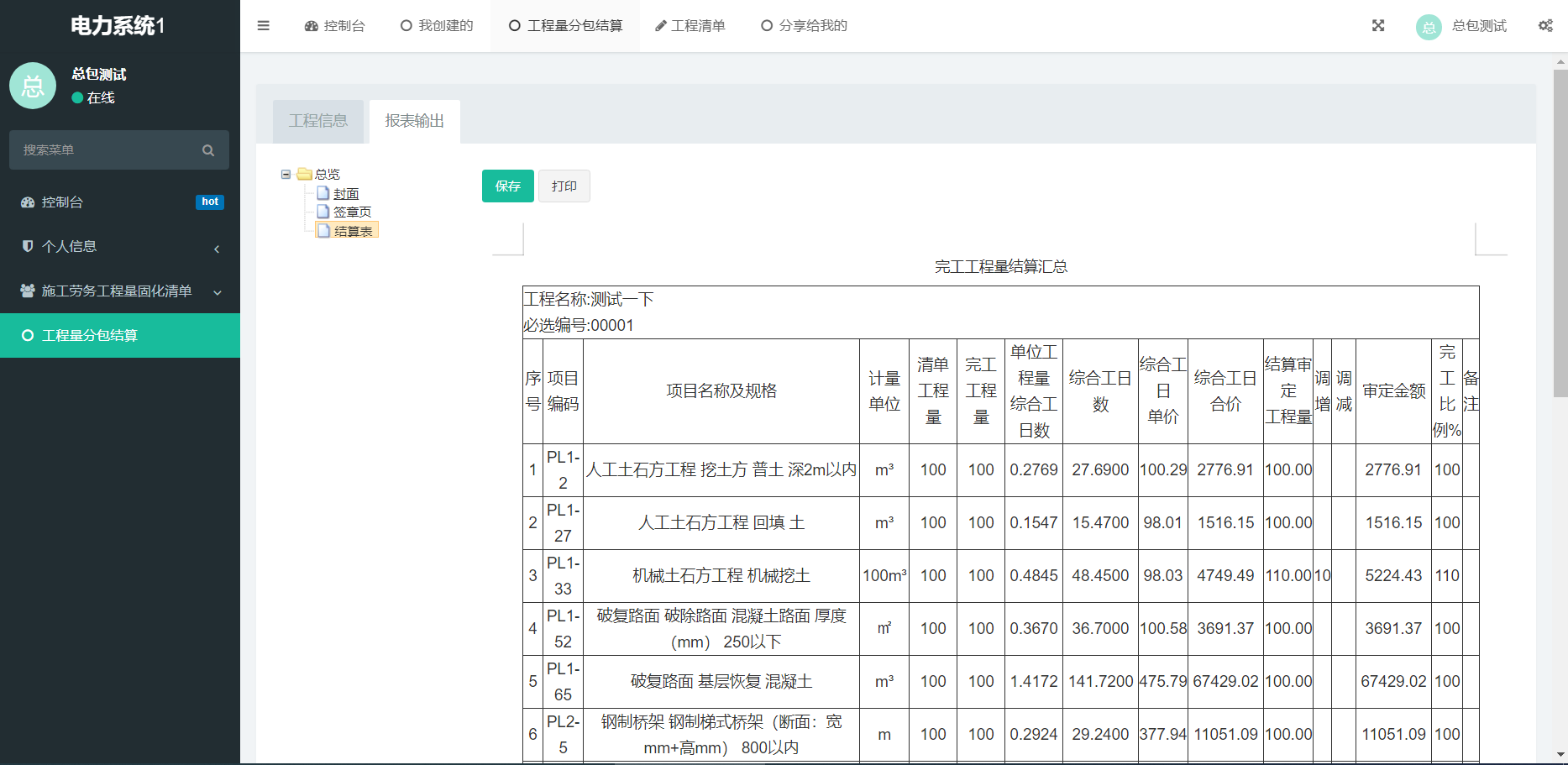
Task: Click the scrollbar up arrow
Action: coord(1560,61)
